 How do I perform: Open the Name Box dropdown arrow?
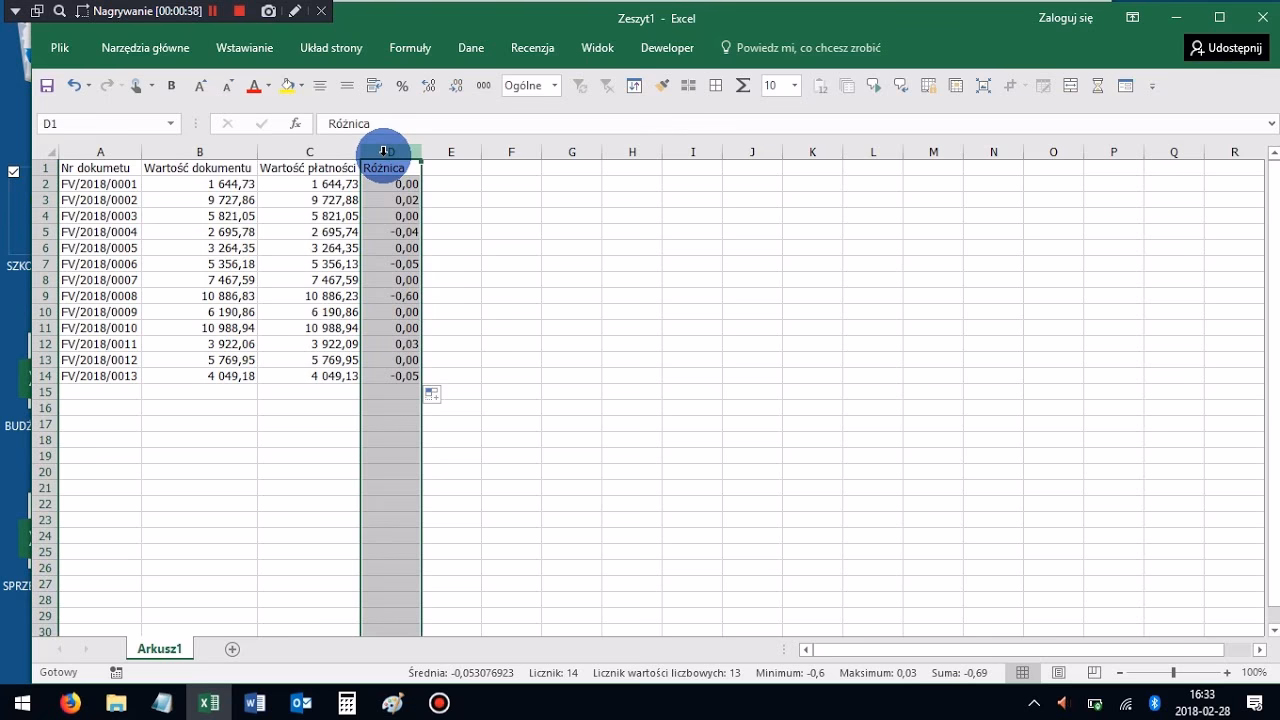[171, 124]
